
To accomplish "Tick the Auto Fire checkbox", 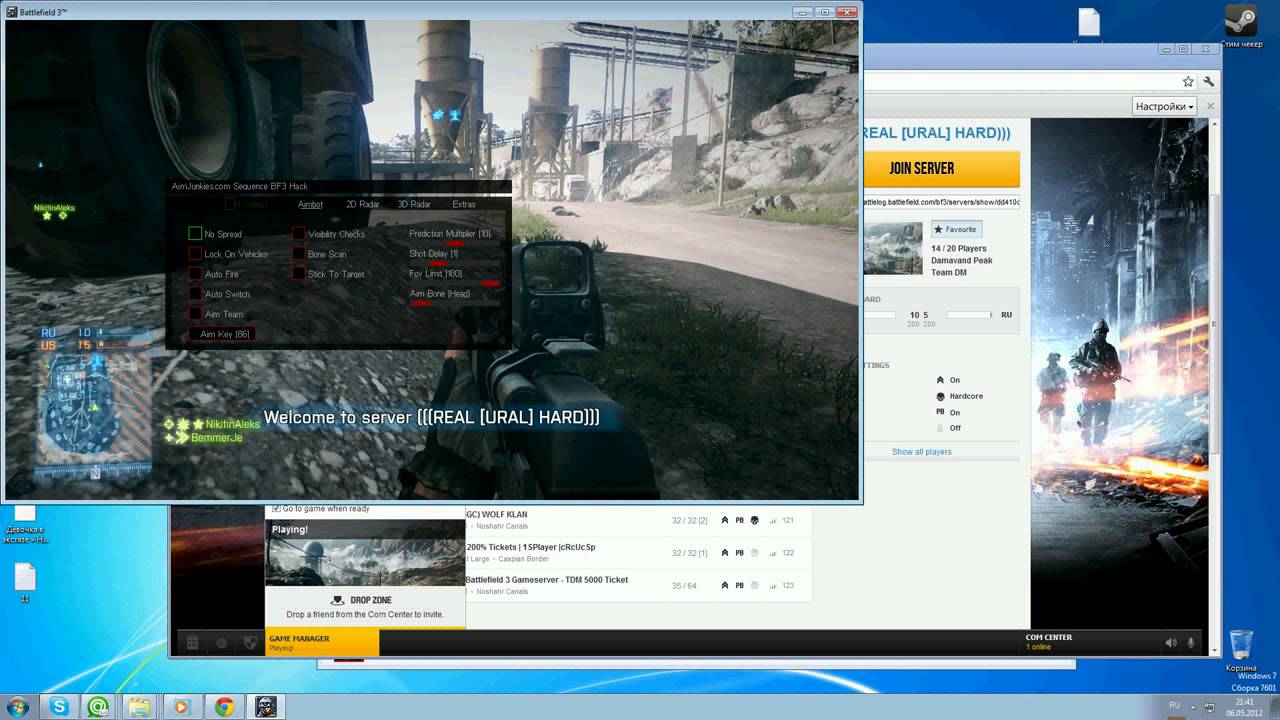I will pyautogui.click(x=195, y=274).
